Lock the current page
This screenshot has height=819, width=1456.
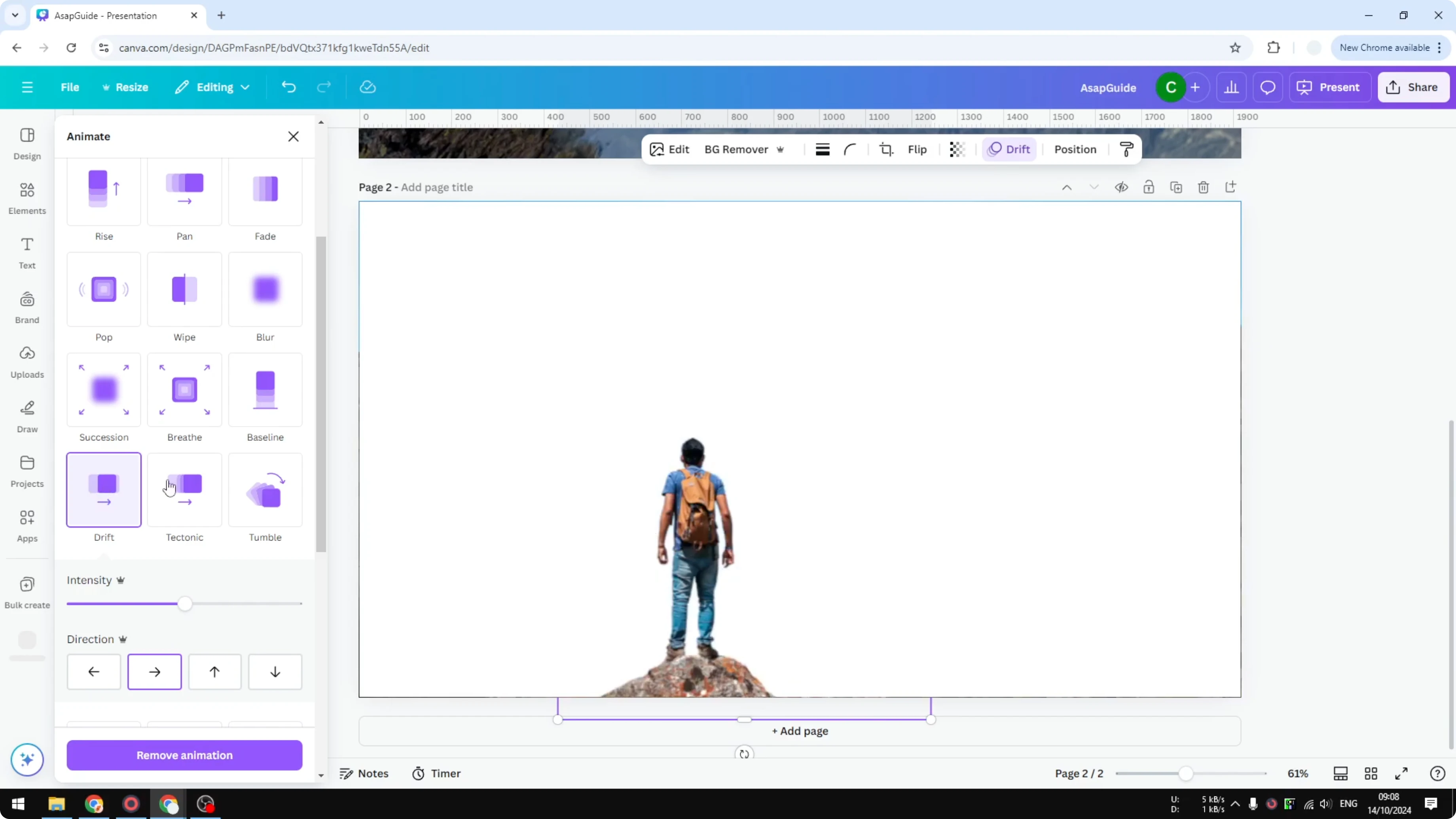[1149, 187]
